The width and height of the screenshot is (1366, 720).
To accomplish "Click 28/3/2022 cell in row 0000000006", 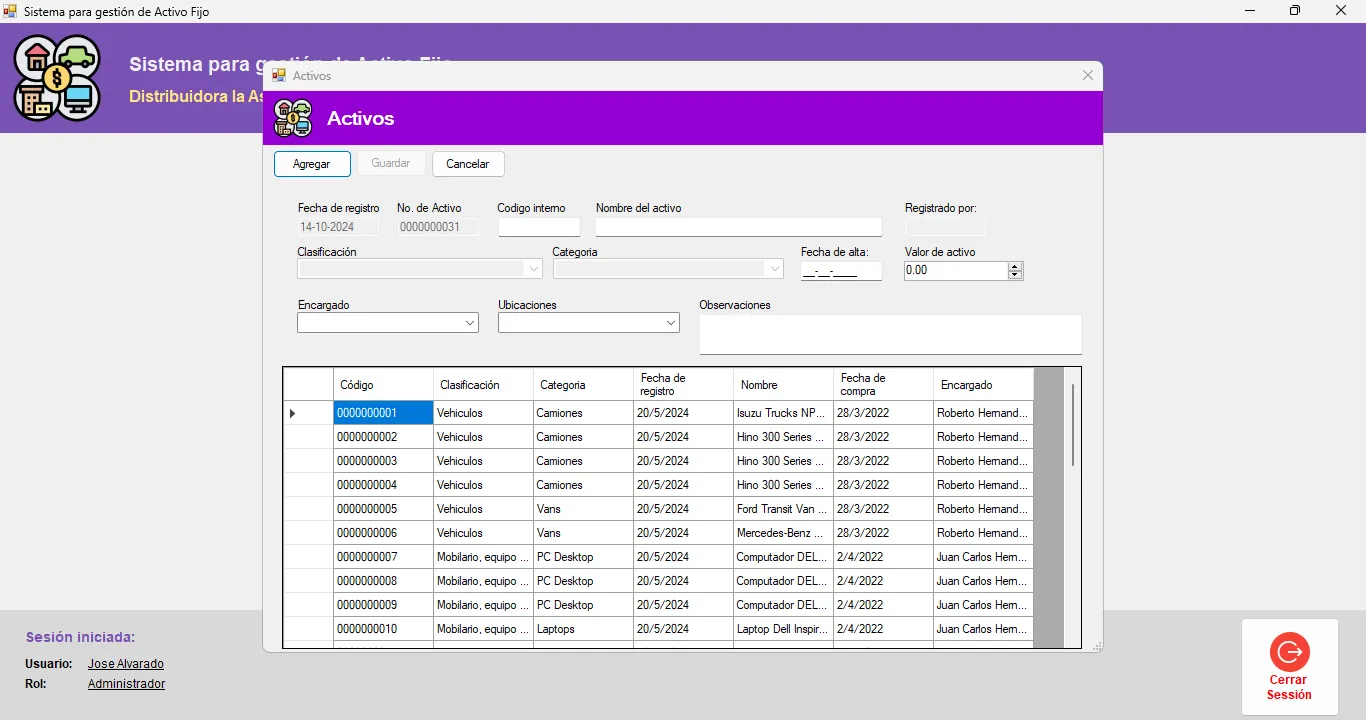I will tap(883, 533).
